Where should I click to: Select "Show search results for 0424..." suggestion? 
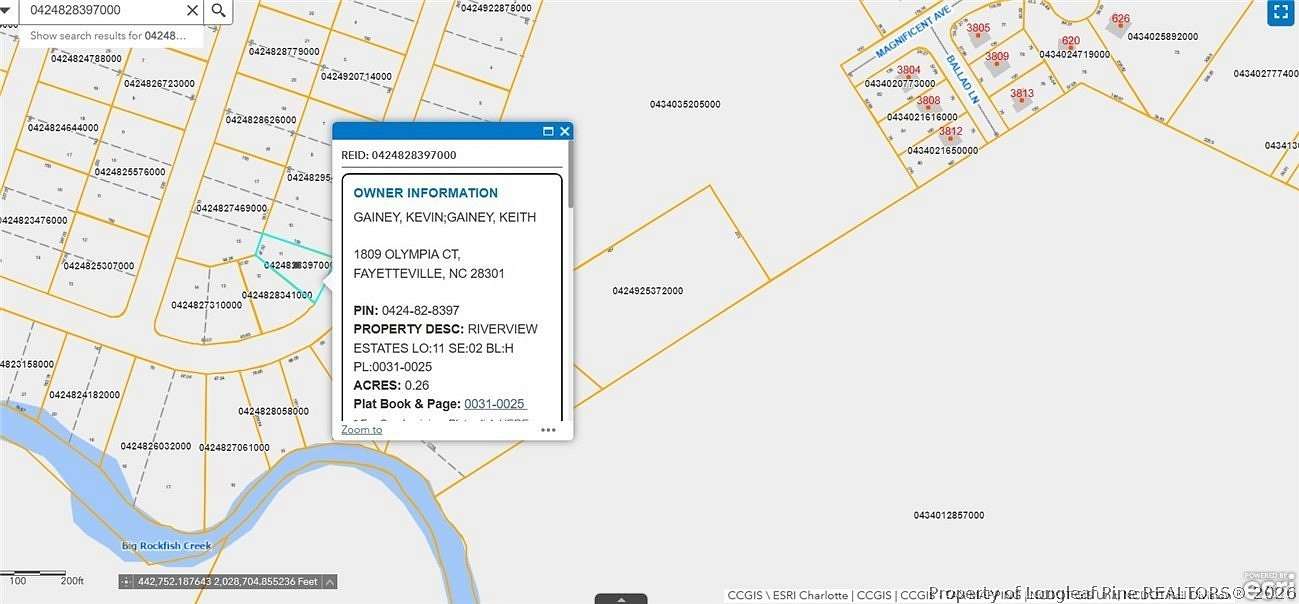(x=107, y=35)
